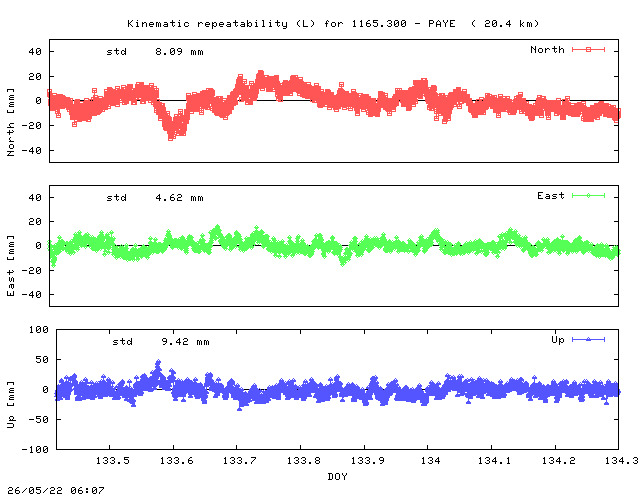Viewport: 640px width, 496px height.
Task: Click the green East legend marker sample
Action: coord(588,196)
